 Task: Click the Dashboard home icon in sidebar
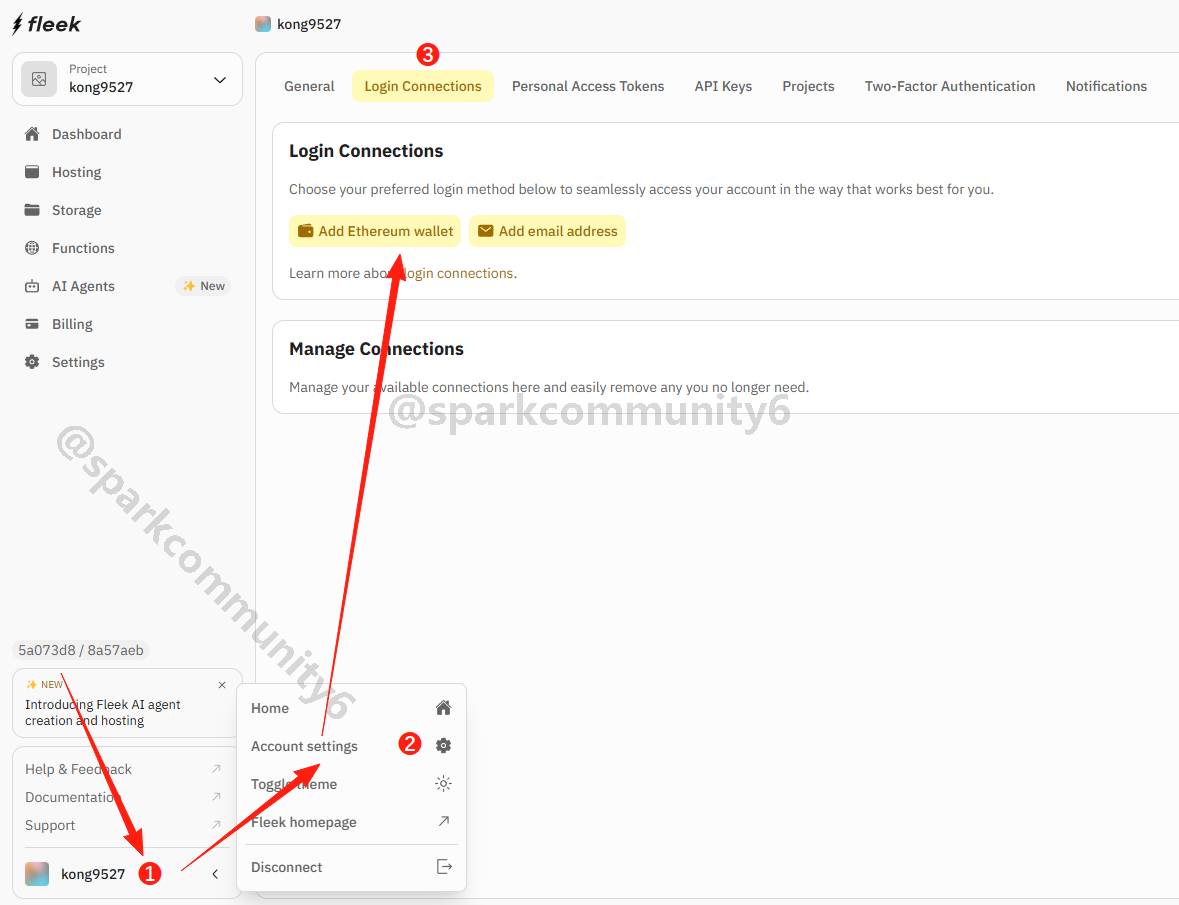(32, 134)
